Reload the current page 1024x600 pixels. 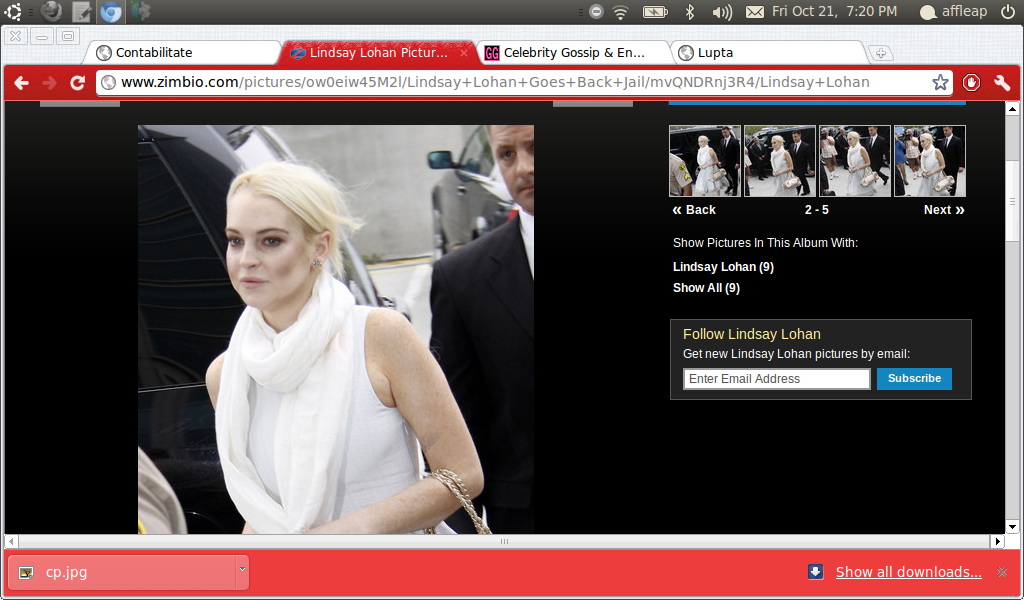[x=78, y=83]
